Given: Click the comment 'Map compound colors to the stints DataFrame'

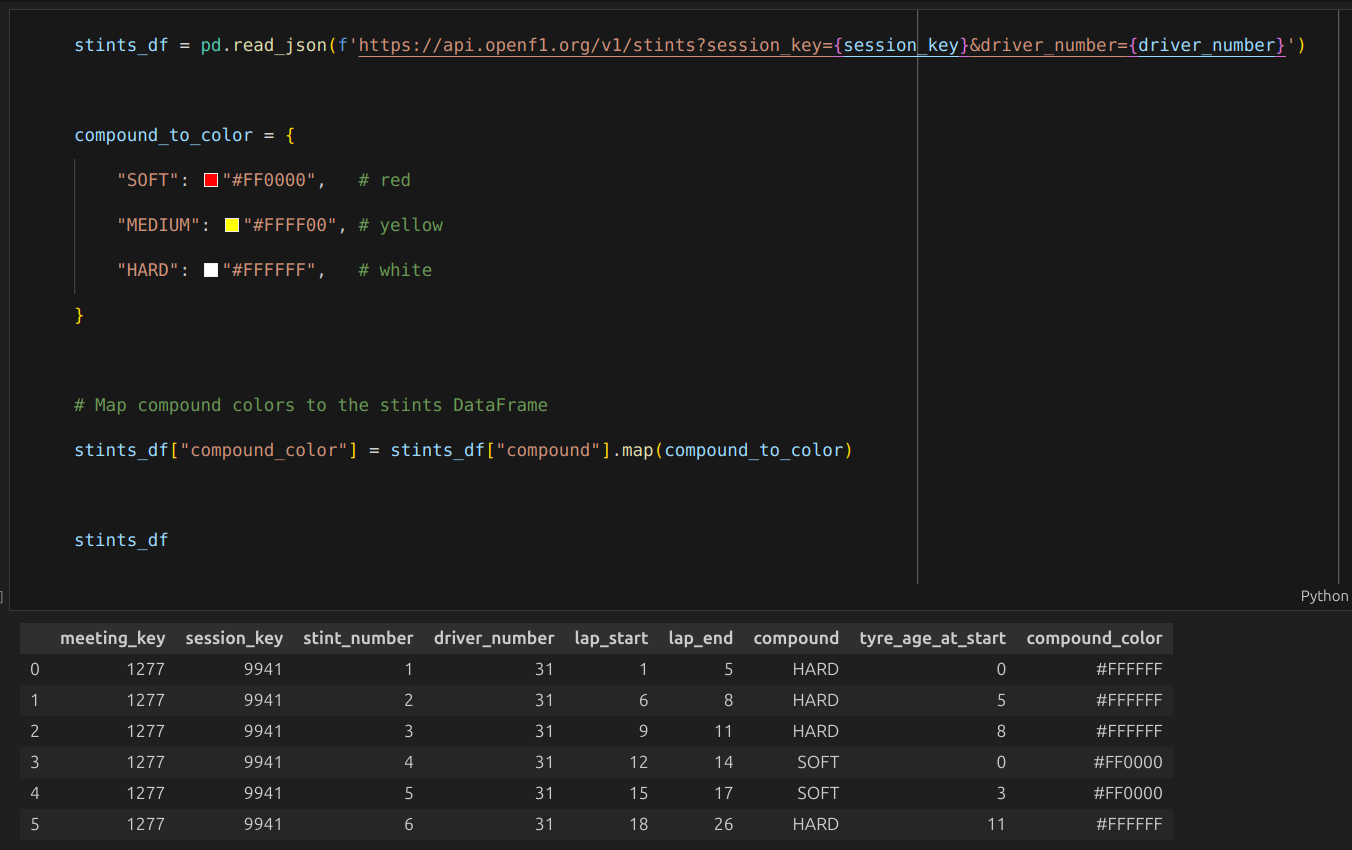Looking at the screenshot, I should [x=311, y=405].
